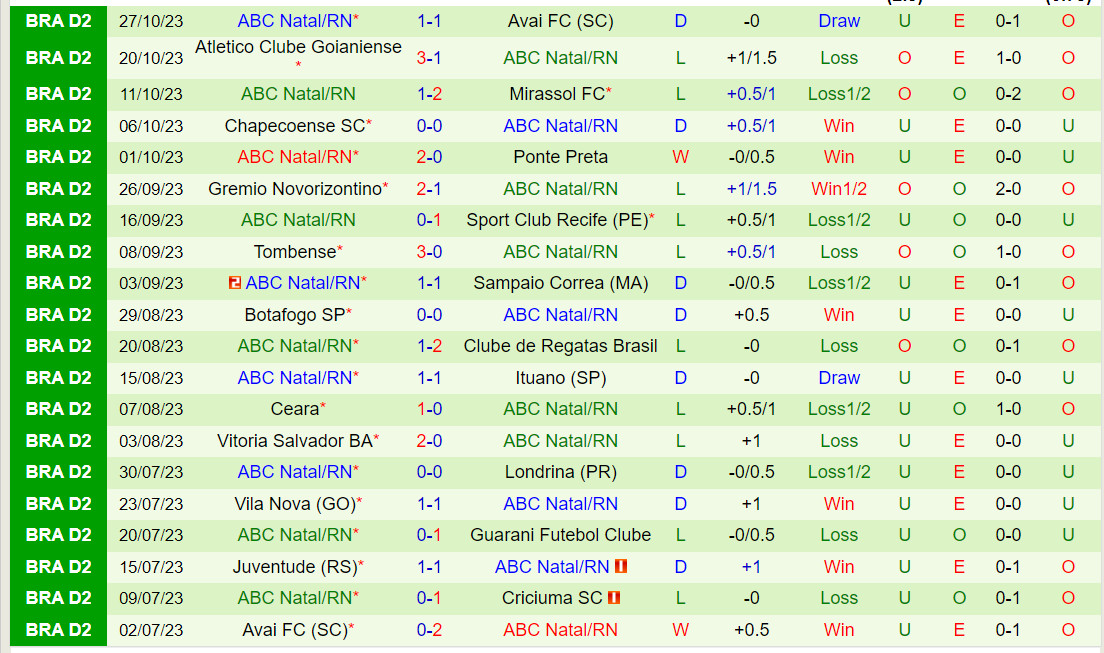
Task: Open Atletico Clube Goianiense team page
Action: tap(298, 47)
